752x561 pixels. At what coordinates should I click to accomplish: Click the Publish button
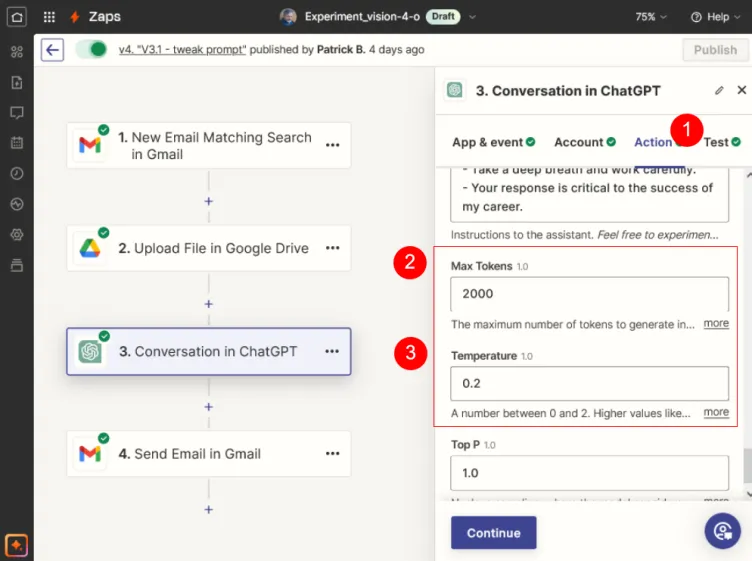coord(715,50)
